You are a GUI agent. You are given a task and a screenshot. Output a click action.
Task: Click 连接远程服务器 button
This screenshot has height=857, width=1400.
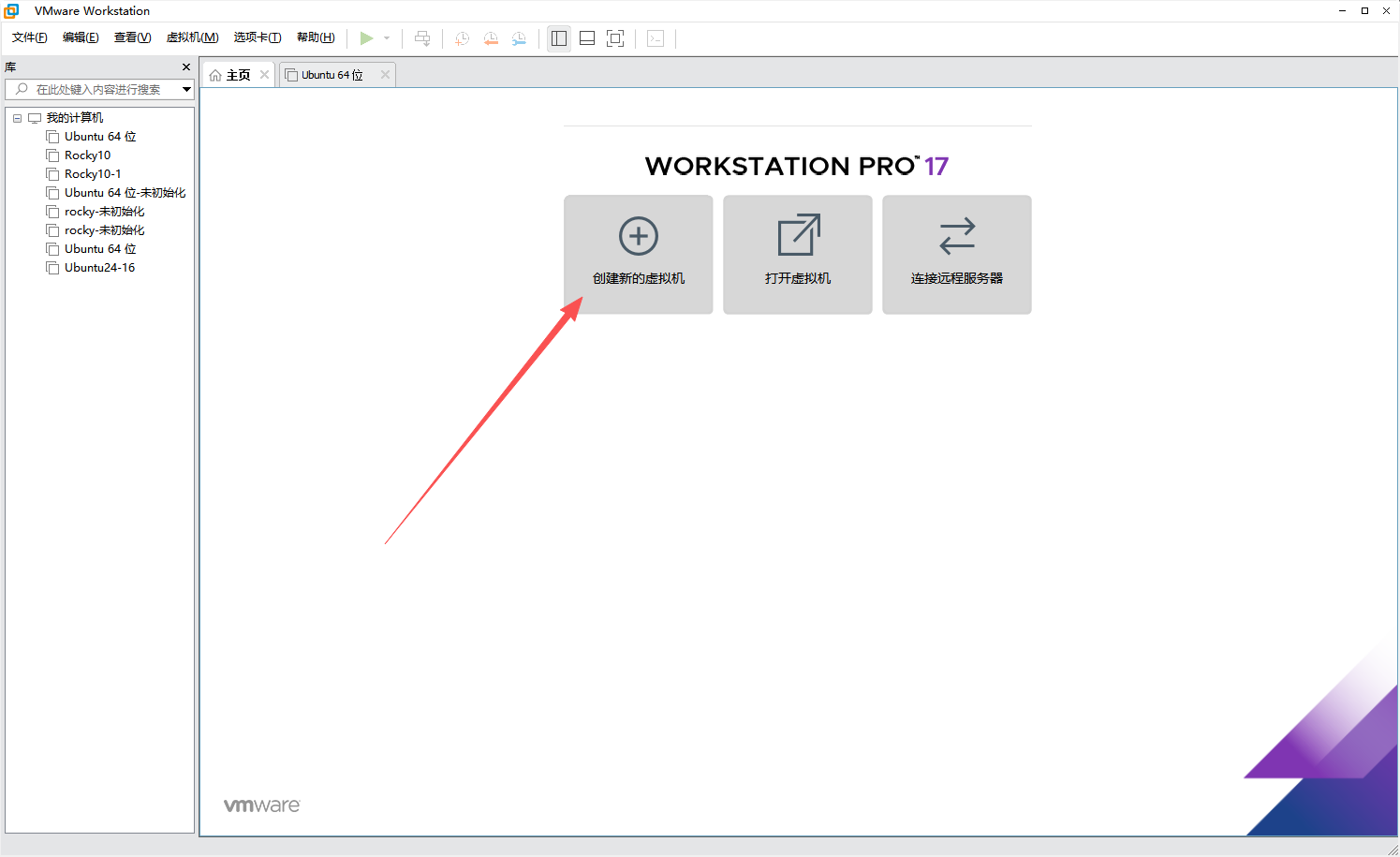tap(957, 255)
